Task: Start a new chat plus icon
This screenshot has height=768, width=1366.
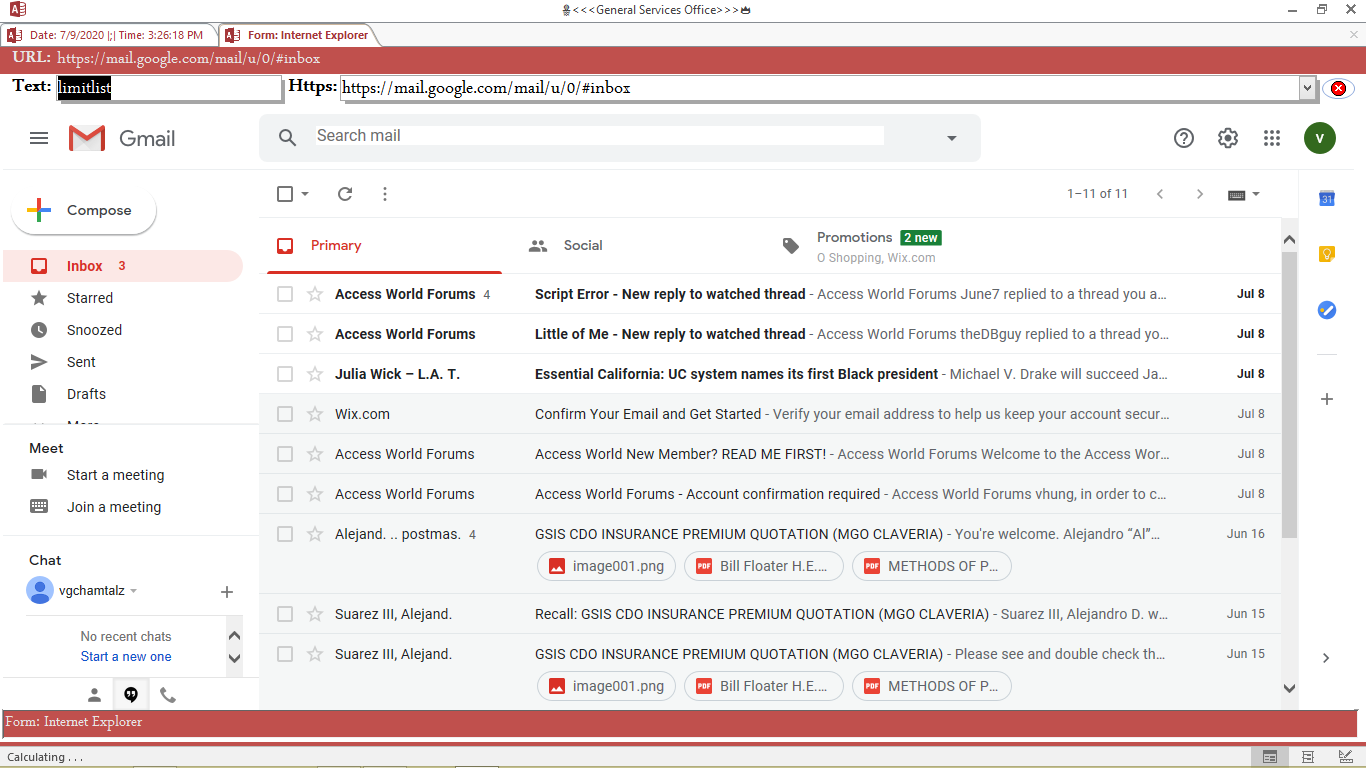Action: click(227, 592)
